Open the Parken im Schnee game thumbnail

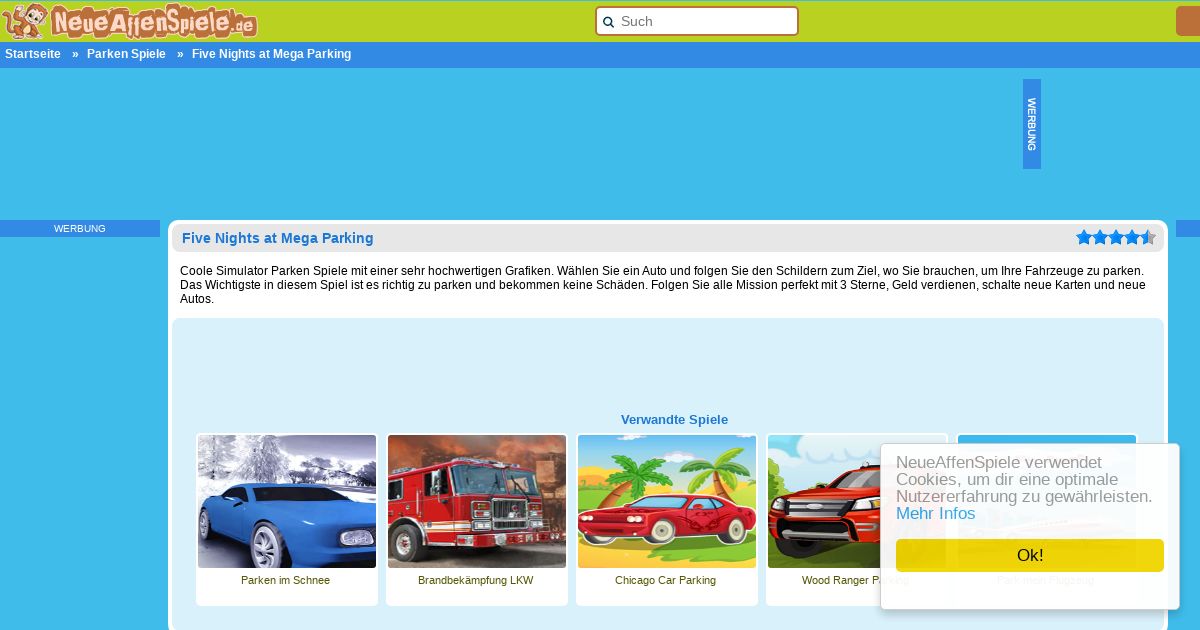(287, 501)
